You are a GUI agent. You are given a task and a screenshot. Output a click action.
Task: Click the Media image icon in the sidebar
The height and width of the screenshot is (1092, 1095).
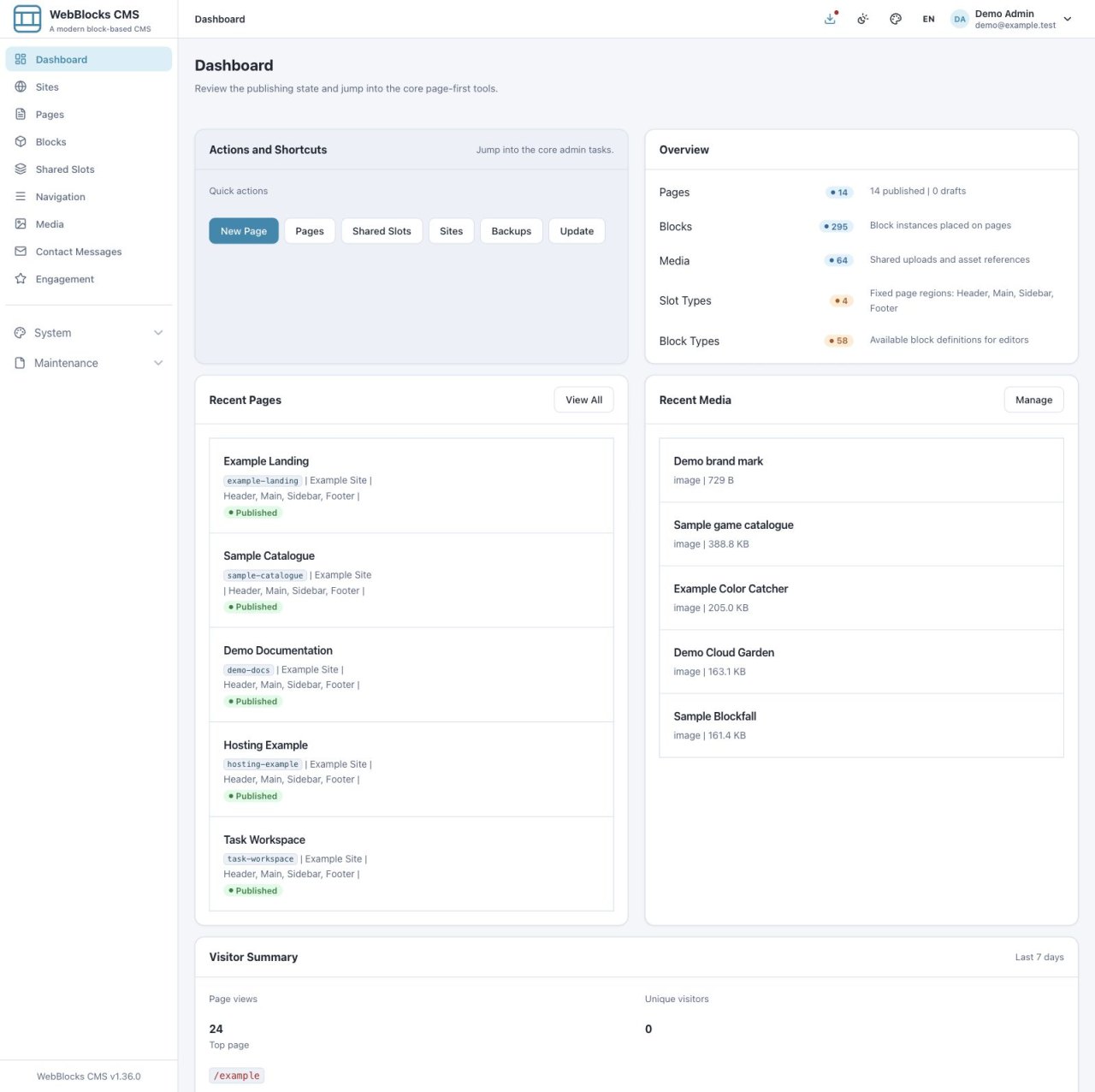tap(21, 223)
